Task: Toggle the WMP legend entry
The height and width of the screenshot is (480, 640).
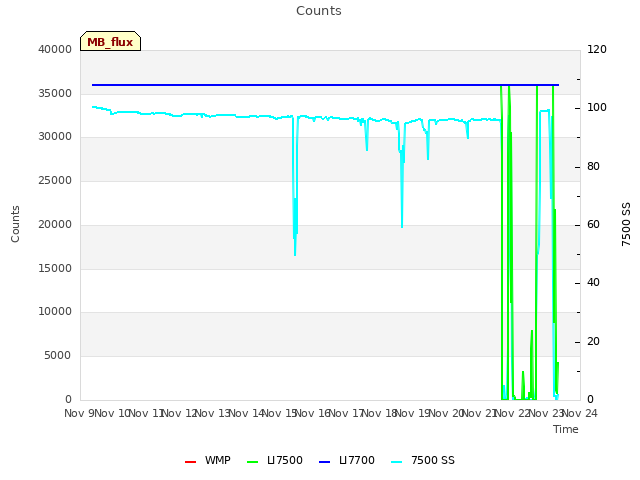Action: (x=208, y=460)
